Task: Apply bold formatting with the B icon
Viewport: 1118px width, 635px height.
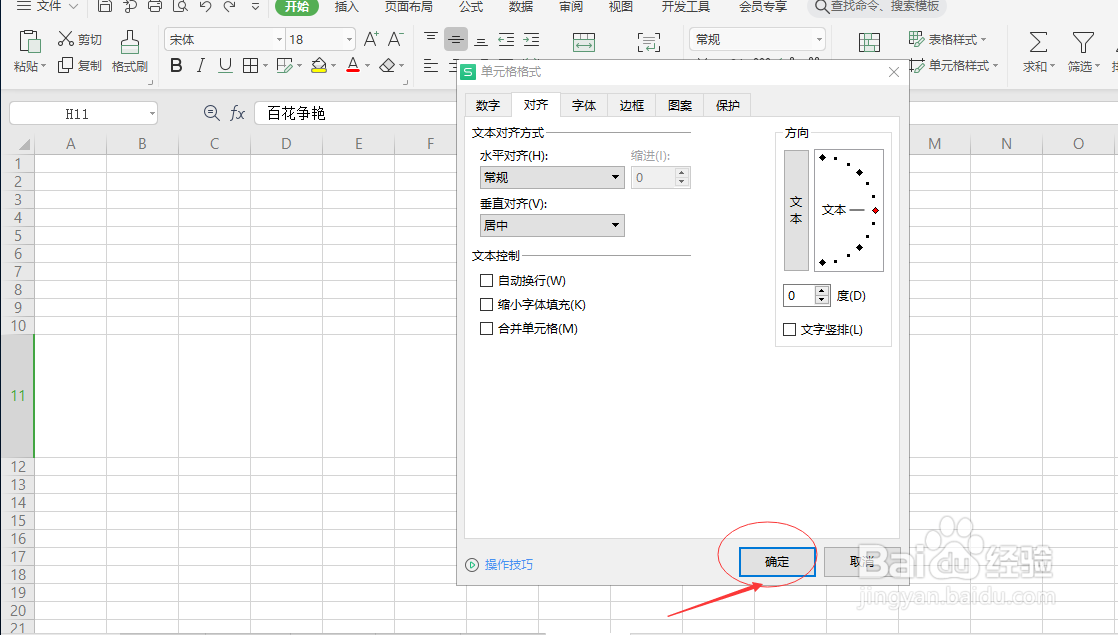Action: (176, 65)
